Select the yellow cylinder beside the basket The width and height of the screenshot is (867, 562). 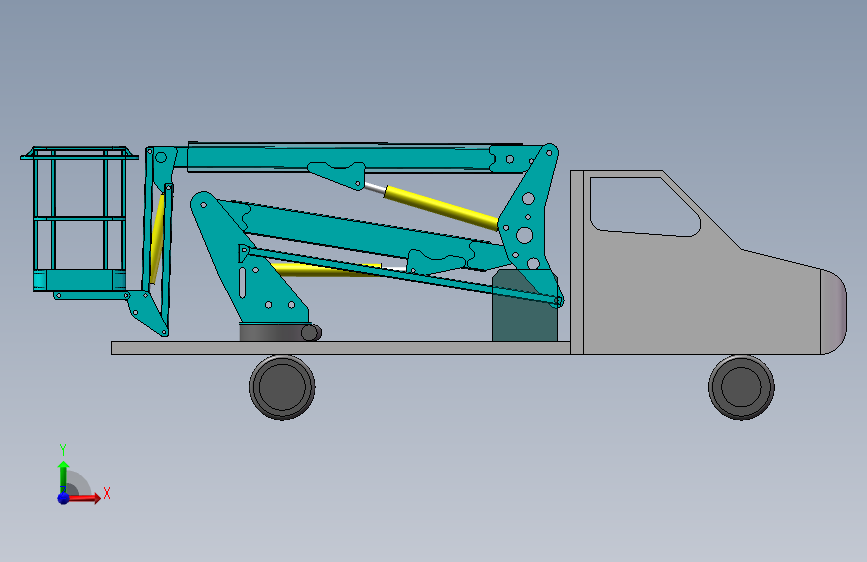point(157,238)
